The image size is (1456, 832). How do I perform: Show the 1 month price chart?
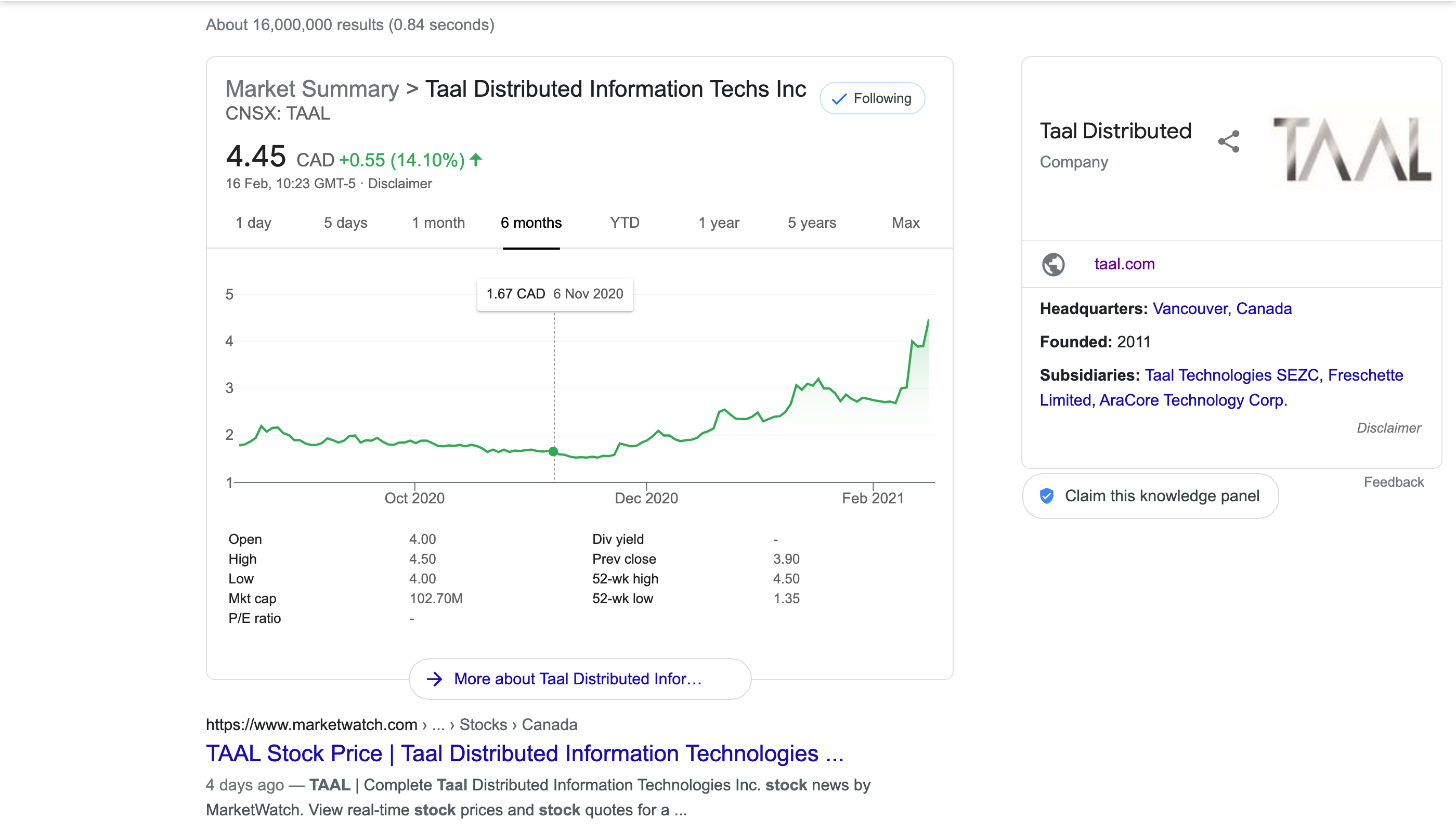point(438,222)
